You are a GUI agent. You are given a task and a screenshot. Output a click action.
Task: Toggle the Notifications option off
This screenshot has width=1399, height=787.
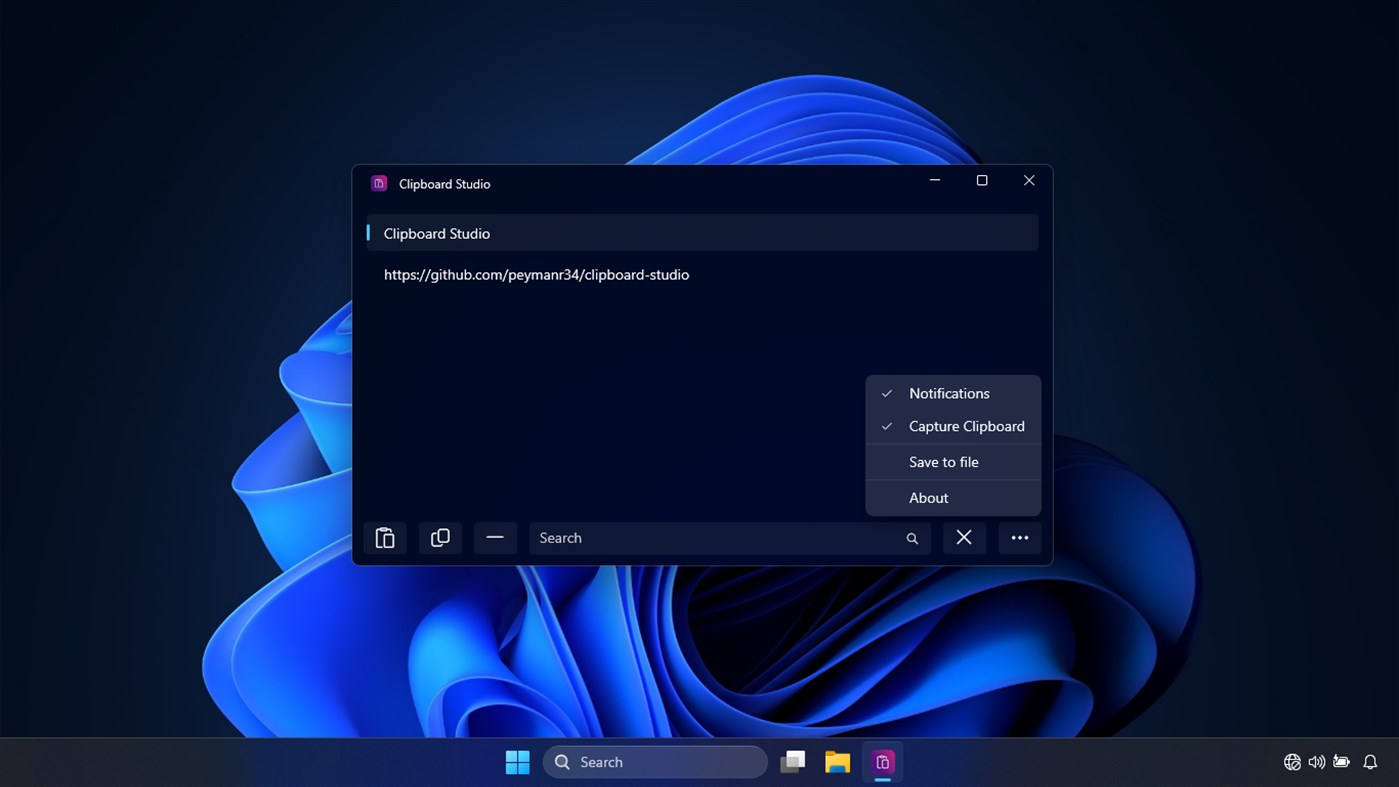[953, 393]
